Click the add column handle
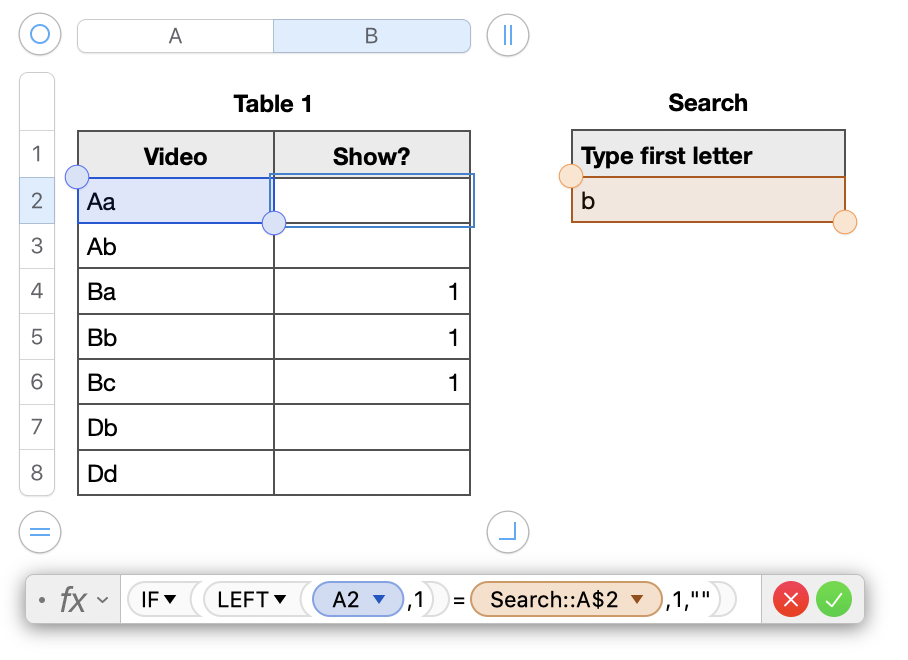This screenshot has width=908, height=660. (507, 35)
